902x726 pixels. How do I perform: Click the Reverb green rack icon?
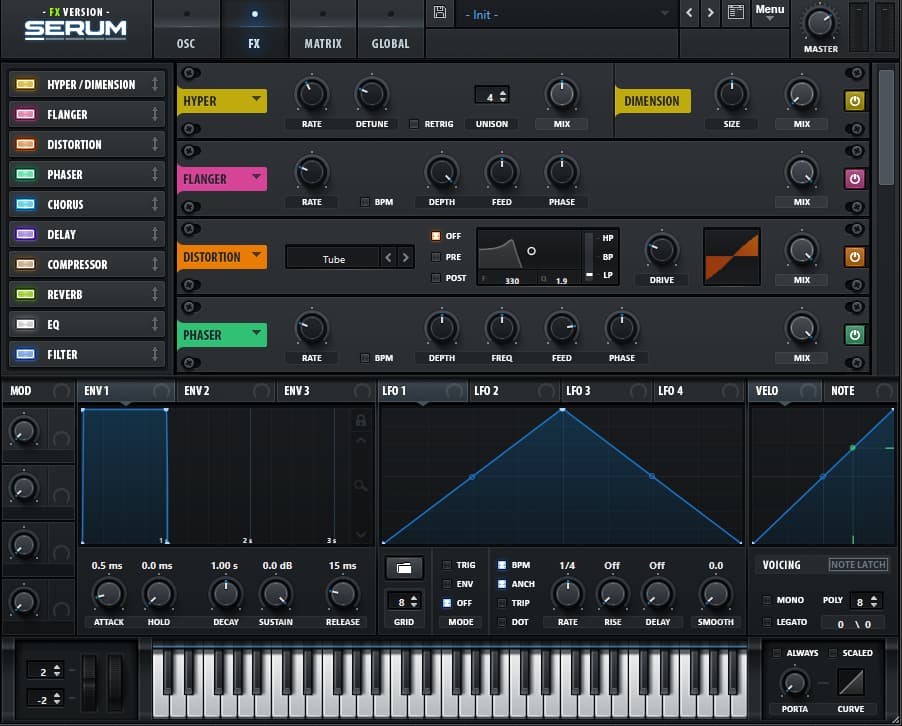click(x=25, y=295)
